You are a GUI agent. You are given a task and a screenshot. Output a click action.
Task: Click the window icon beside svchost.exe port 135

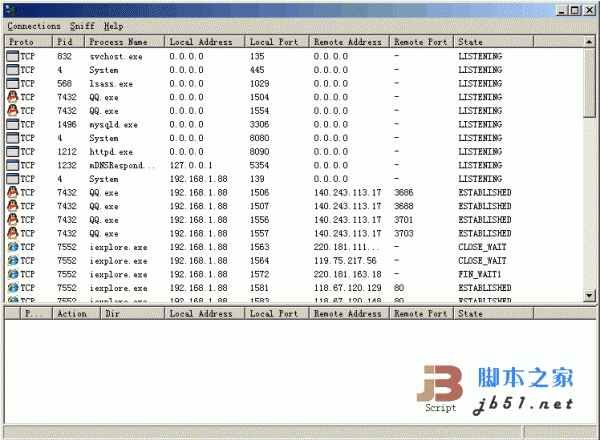pos(13,56)
